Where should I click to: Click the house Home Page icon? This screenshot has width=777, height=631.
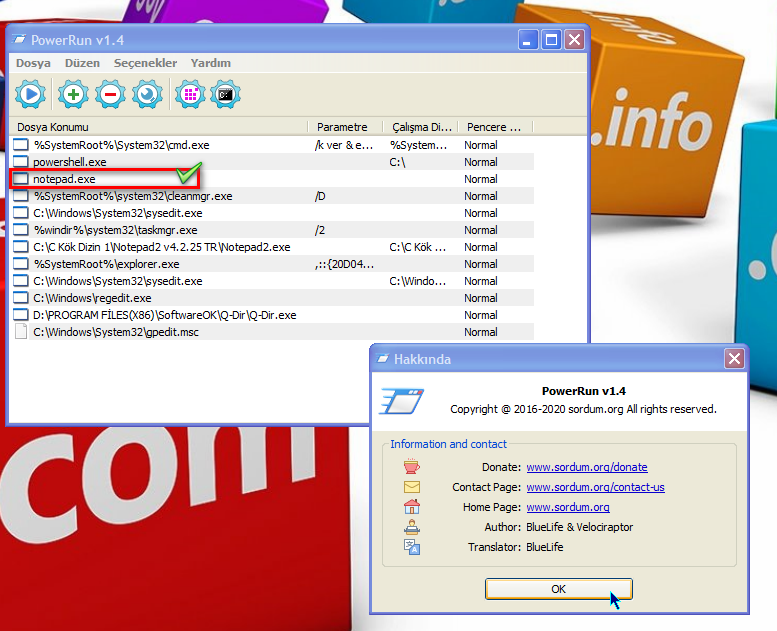(x=412, y=507)
